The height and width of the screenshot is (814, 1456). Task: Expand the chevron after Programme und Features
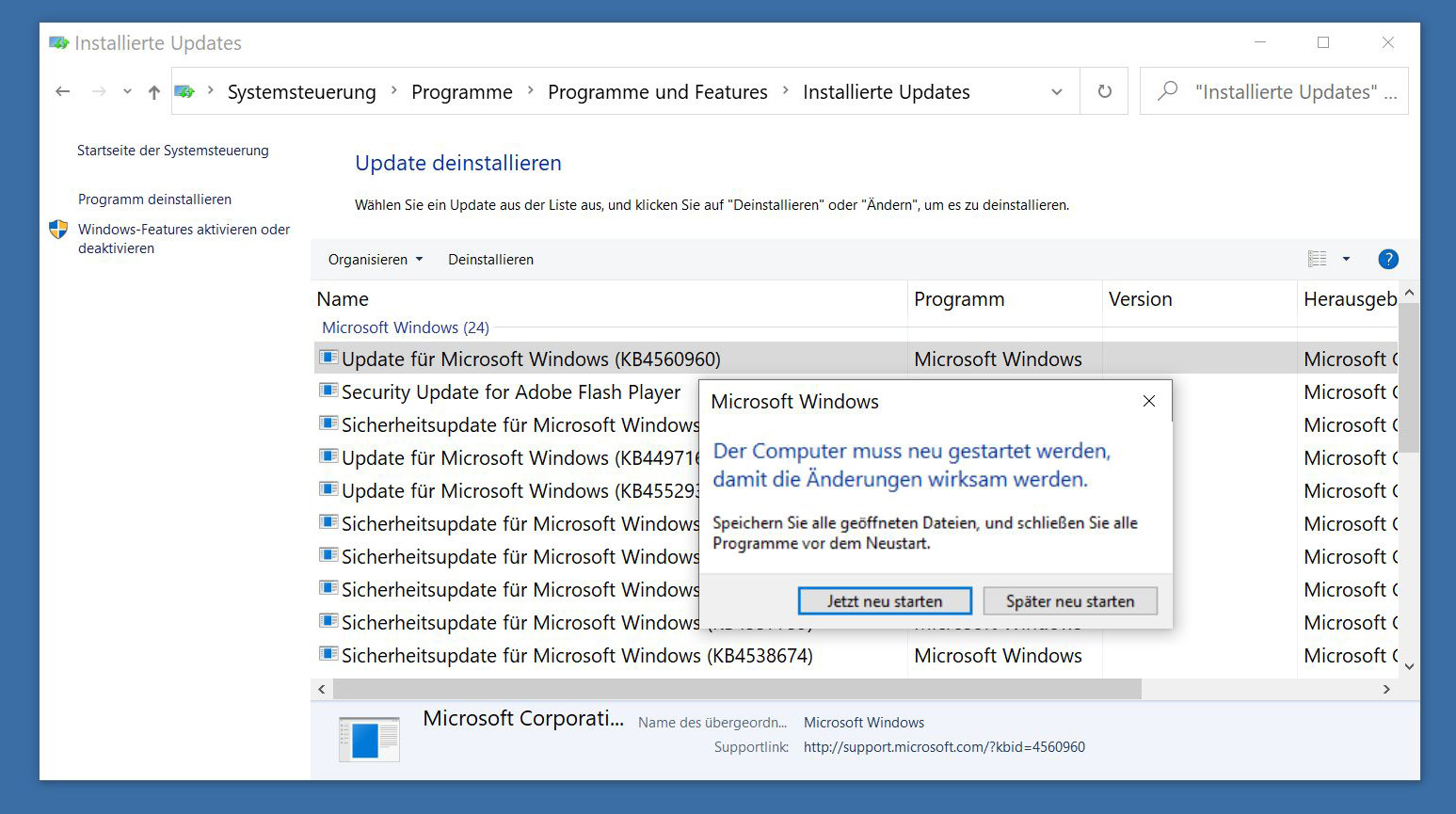[785, 91]
